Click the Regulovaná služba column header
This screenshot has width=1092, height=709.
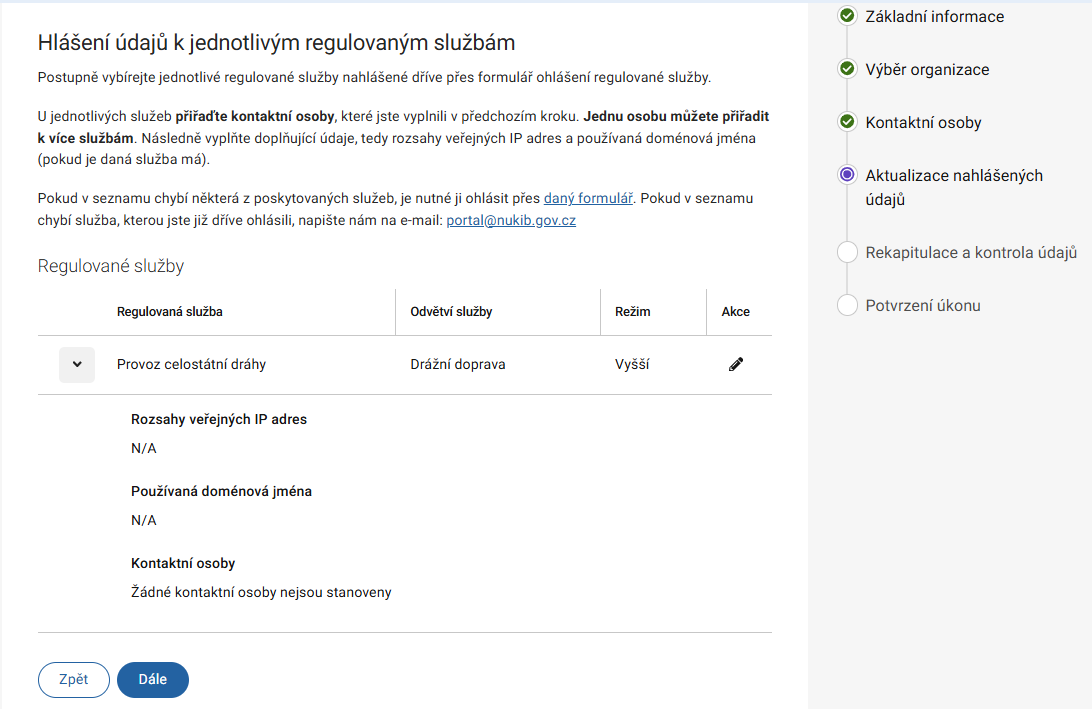(169, 312)
